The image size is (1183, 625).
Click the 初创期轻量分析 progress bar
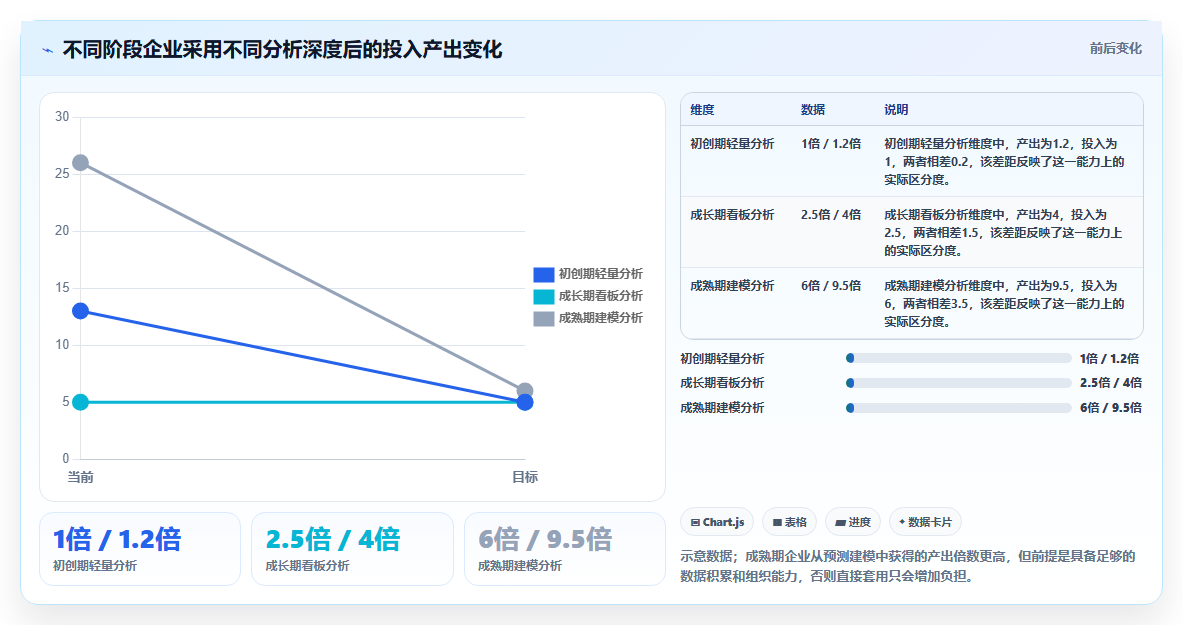click(959, 359)
